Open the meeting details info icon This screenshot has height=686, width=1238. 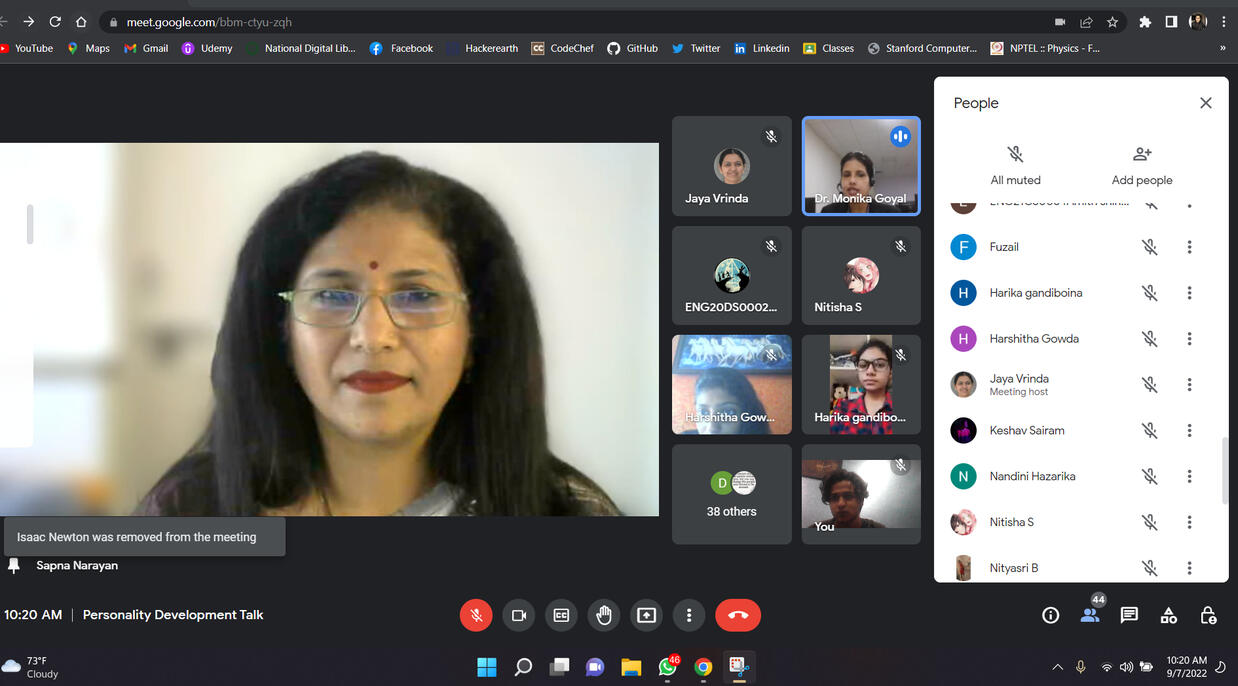[x=1050, y=615]
